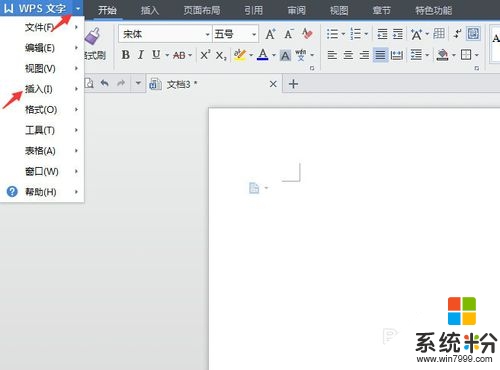Expand borders dropdown arrow
Viewport: 500px width, 370px height.
coord(477,55)
